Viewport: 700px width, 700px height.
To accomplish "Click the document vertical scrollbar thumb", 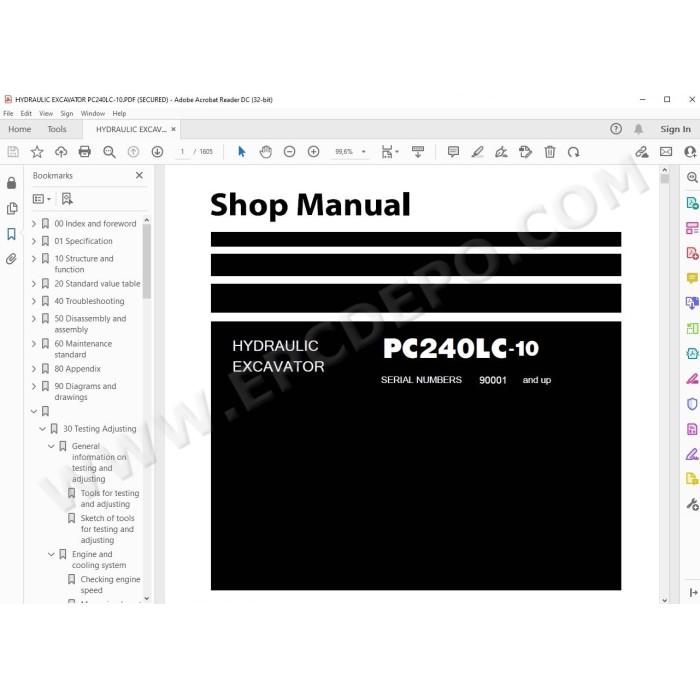I will coord(665,179).
